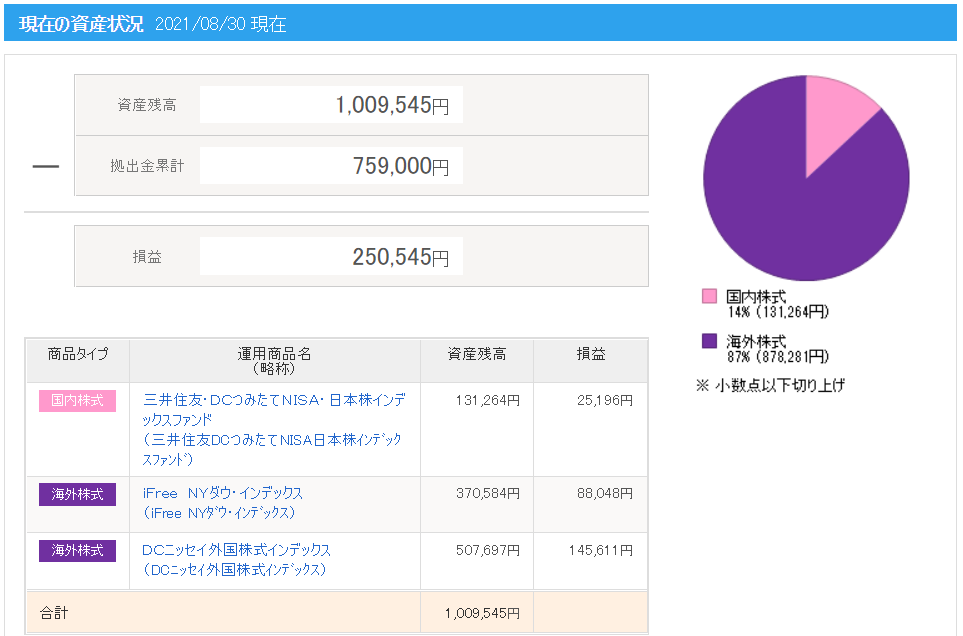The height and width of the screenshot is (636, 963).
Task: Click the pink 国内株式 legend marker
Action: 712,296
